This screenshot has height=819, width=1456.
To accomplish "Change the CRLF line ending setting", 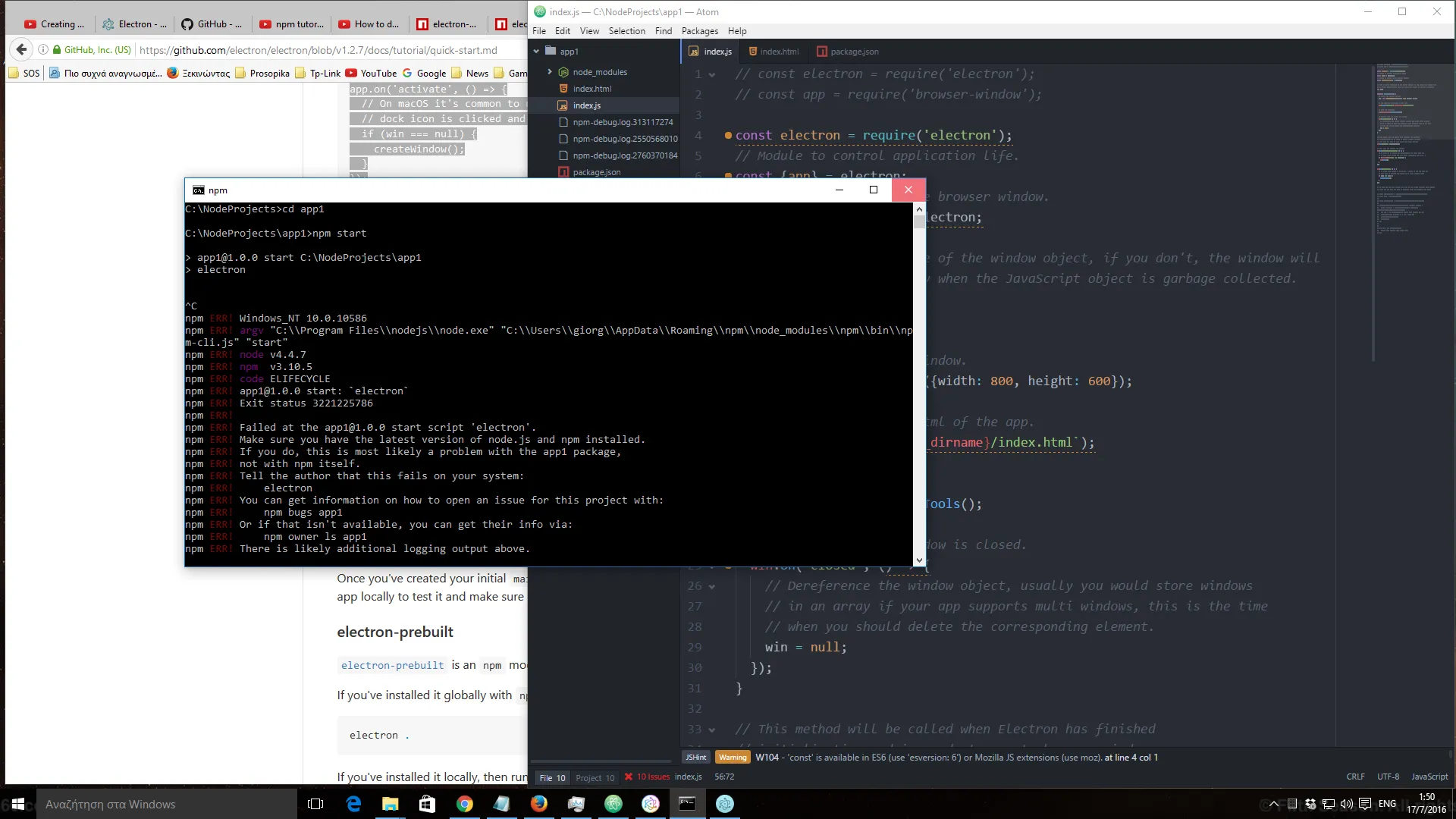I will pyautogui.click(x=1355, y=777).
